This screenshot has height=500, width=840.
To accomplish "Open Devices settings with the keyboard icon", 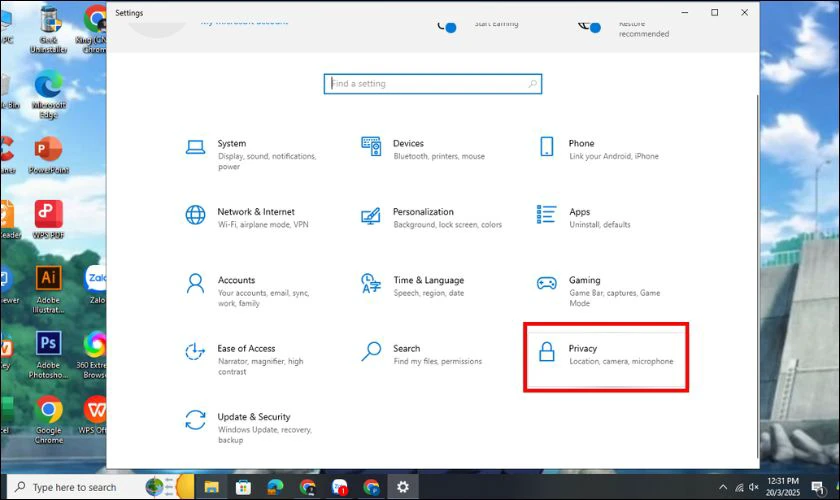I will click(x=371, y=147).
